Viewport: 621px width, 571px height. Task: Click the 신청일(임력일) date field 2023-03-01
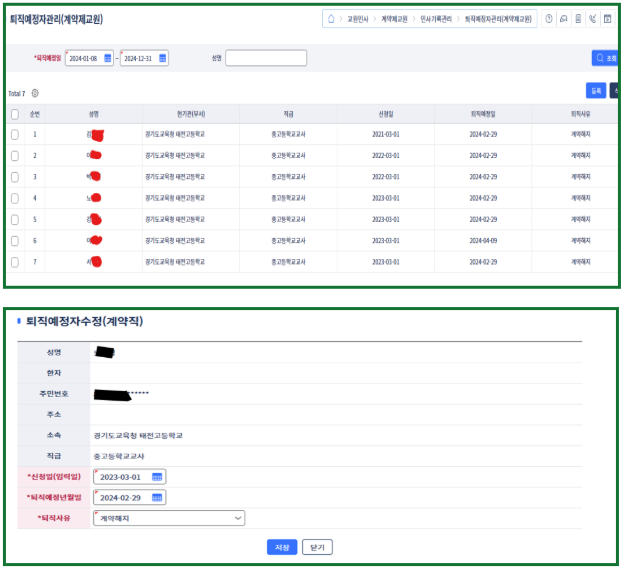point(130,477)
